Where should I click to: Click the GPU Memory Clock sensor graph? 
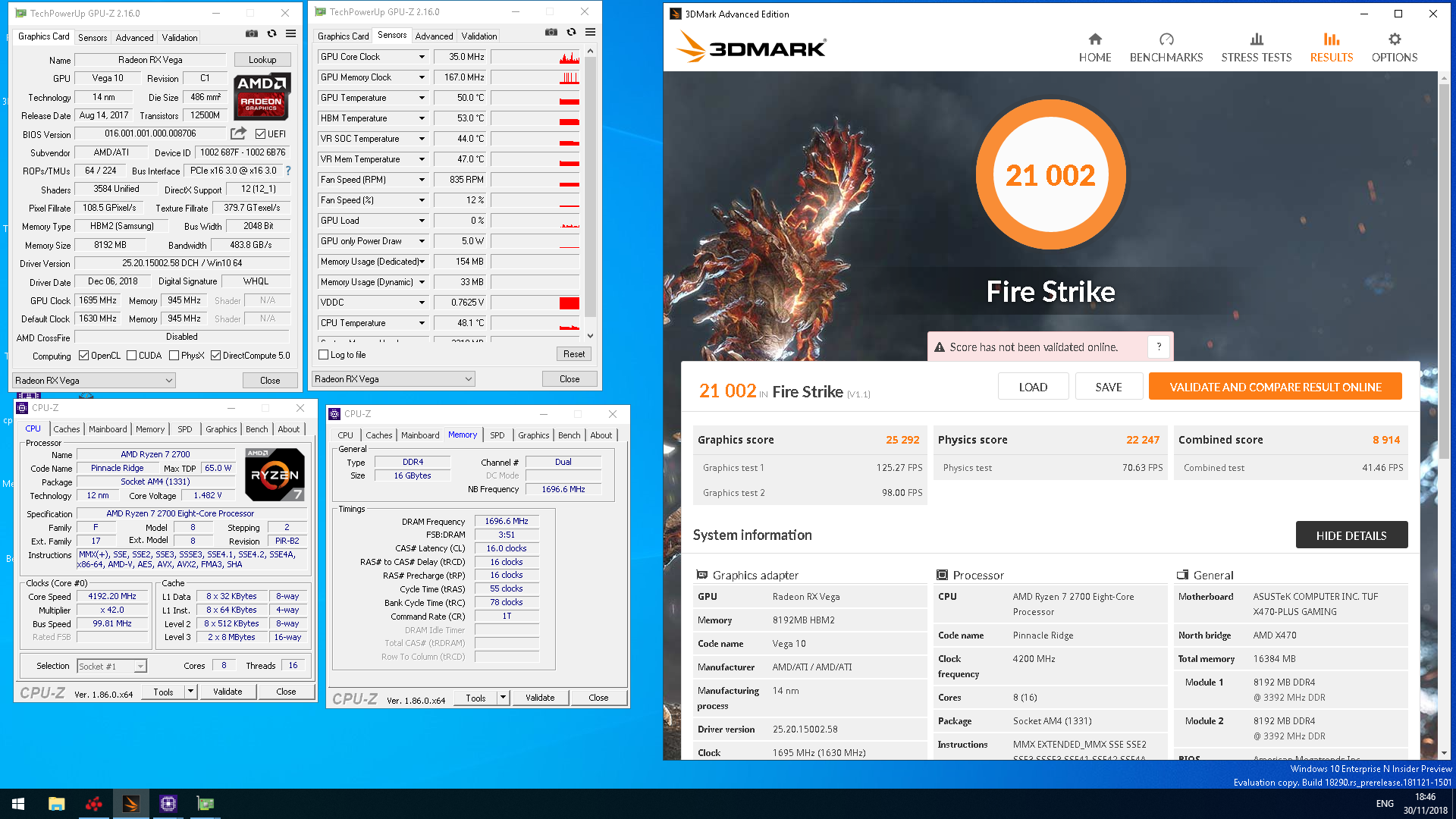tap(535, 77)
